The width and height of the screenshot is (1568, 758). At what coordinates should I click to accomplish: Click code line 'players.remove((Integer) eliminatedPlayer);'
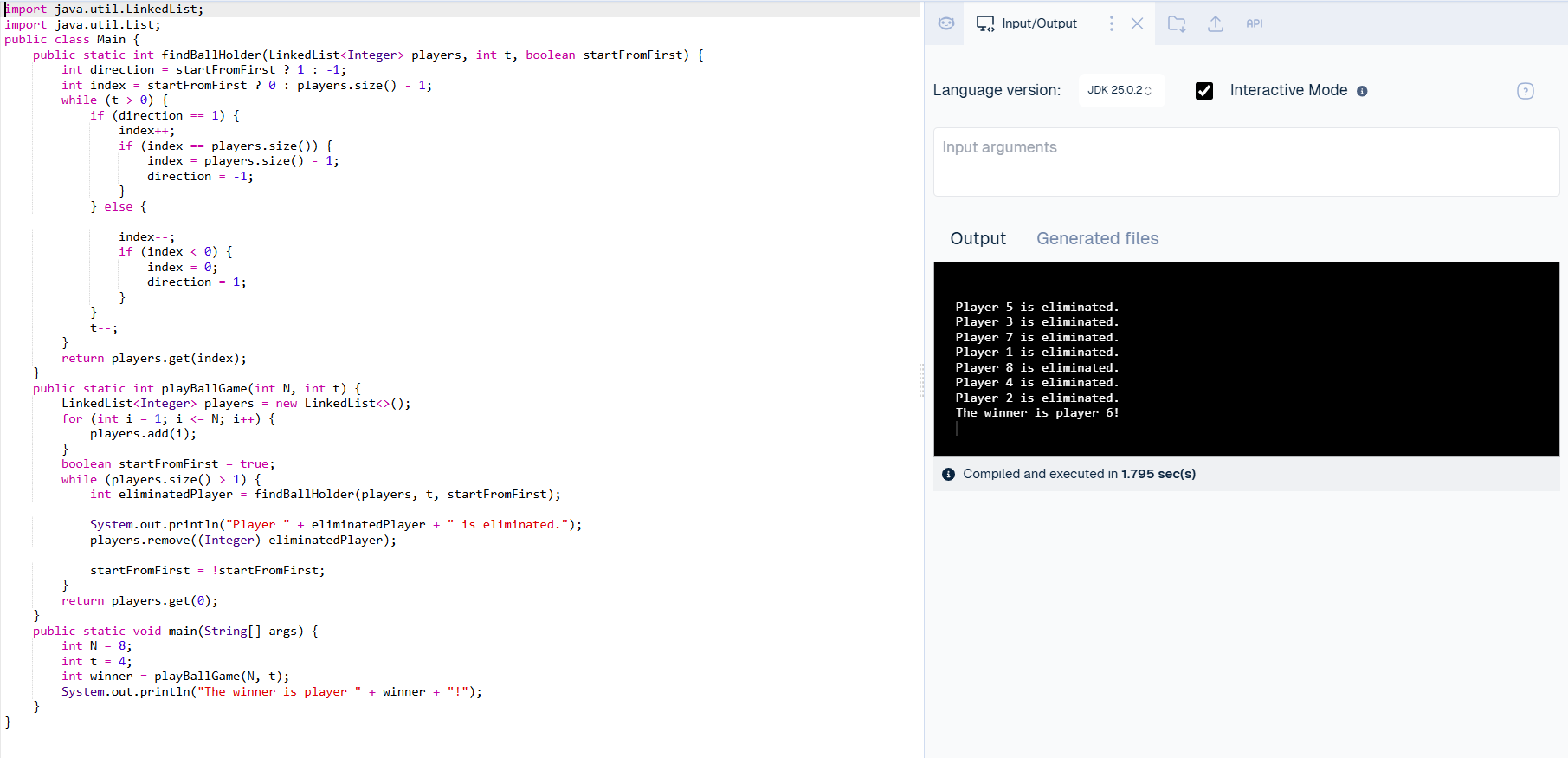[x=243, y=540]
